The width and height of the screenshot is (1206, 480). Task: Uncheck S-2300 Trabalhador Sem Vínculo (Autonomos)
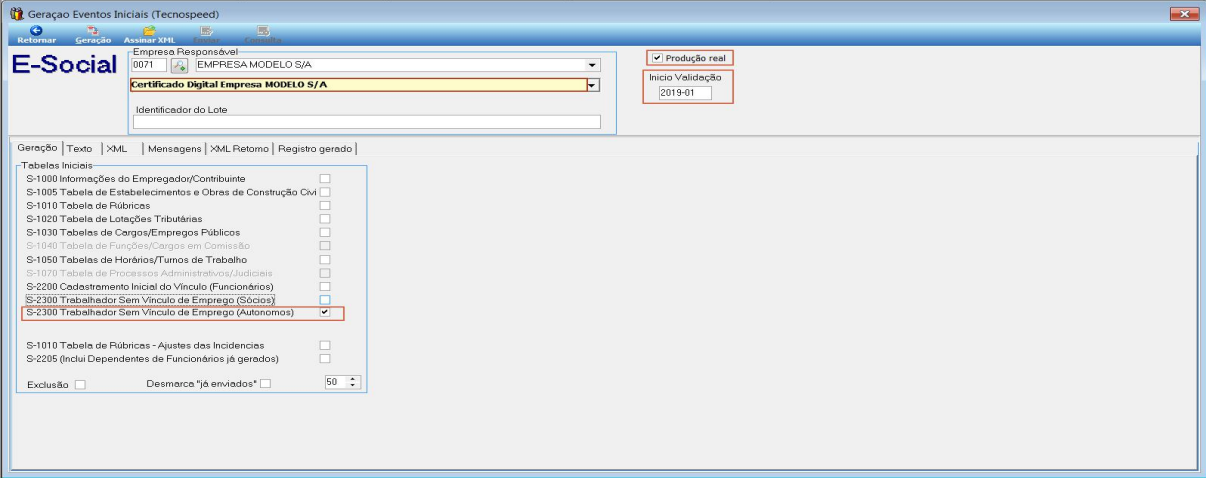324,313
